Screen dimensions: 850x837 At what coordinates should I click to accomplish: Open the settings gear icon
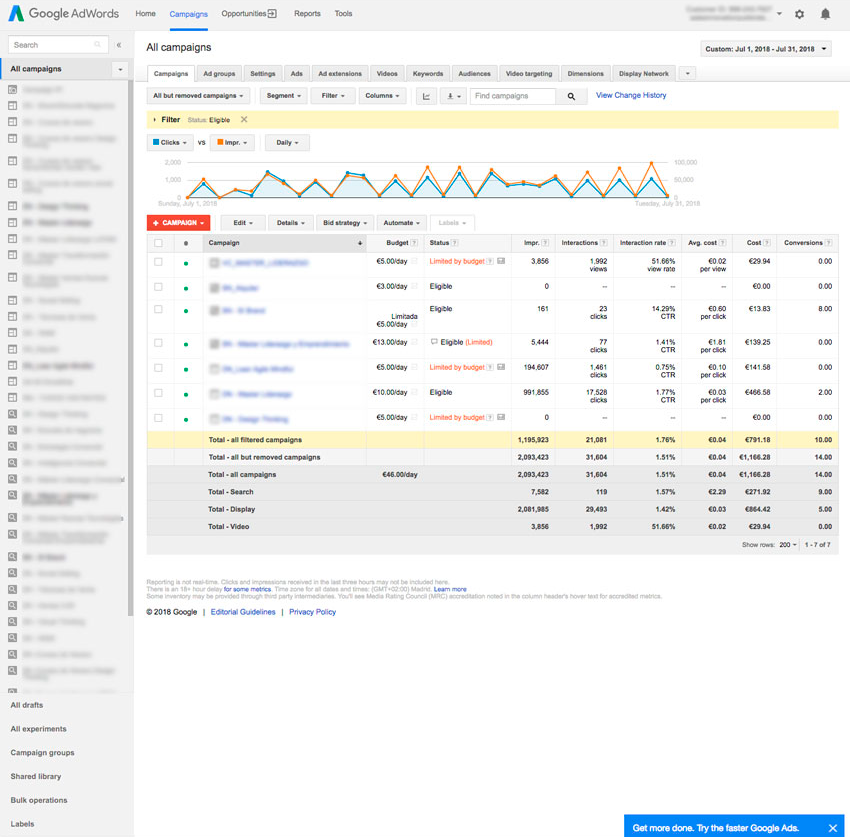click(799, 15)
